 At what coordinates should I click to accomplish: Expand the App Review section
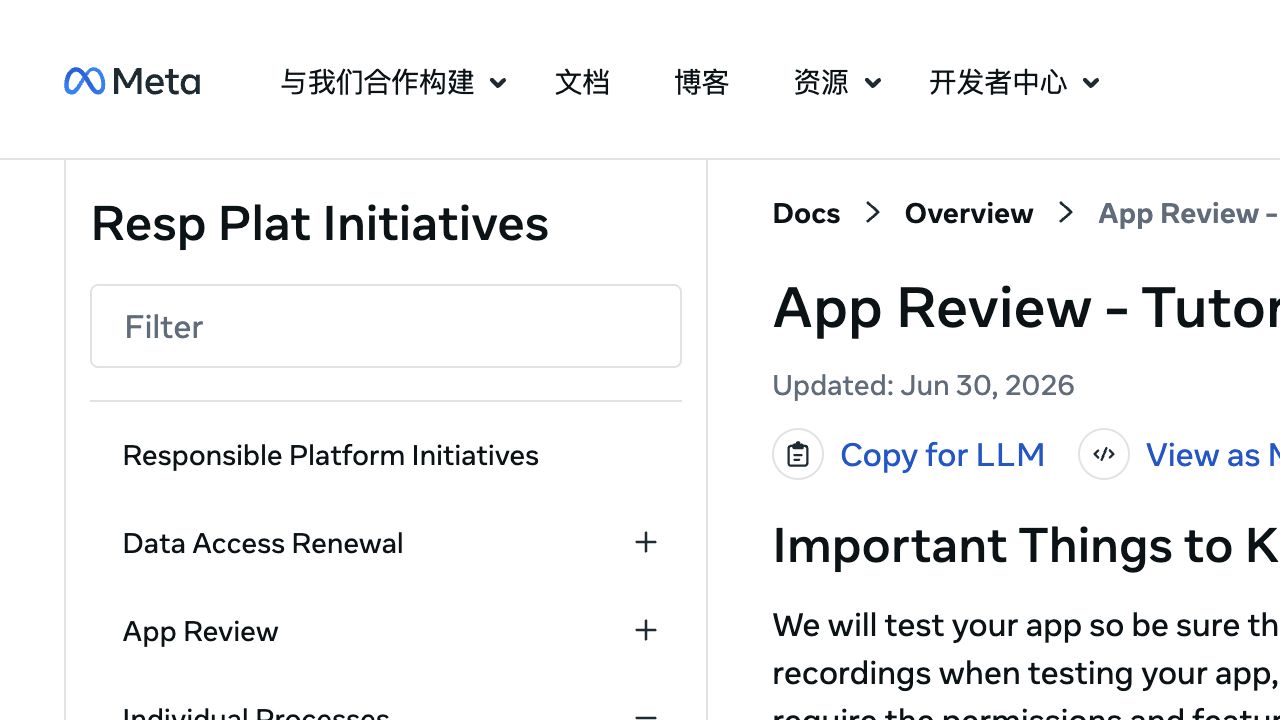(x=646, y=630)
